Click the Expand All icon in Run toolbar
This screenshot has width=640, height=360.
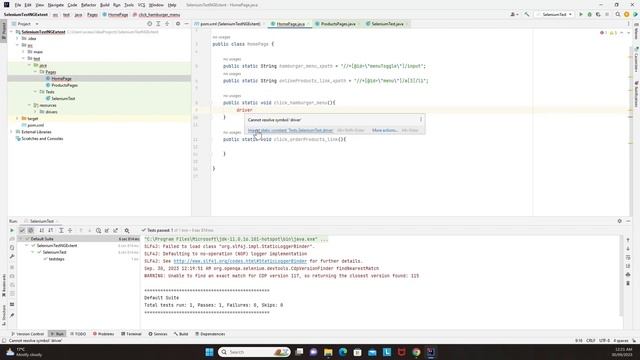pyautogui.click(x=61, y=231)
